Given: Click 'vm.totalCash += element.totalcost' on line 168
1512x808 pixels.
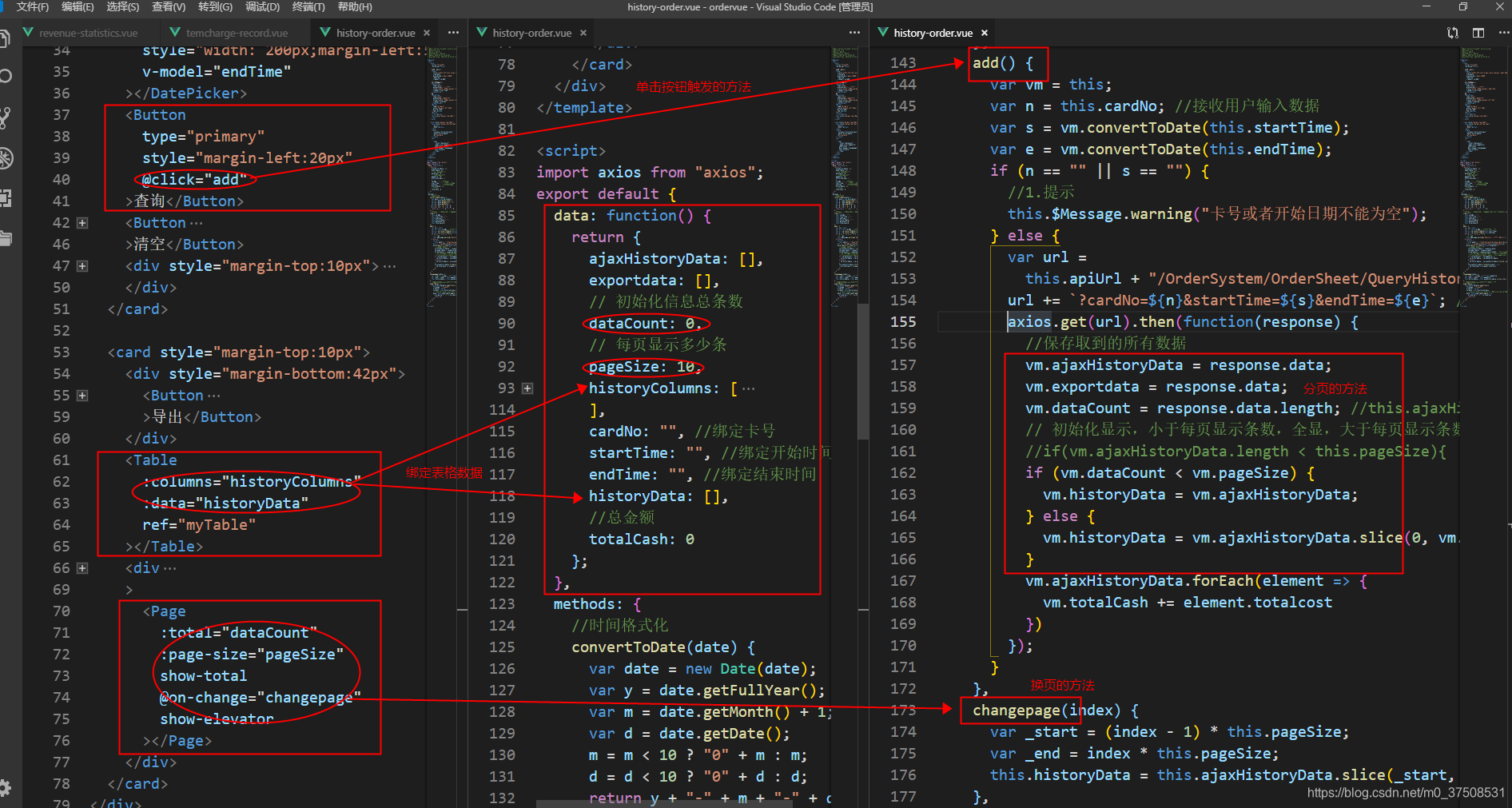Looking at the screenshot, I should click(1187, 603).
